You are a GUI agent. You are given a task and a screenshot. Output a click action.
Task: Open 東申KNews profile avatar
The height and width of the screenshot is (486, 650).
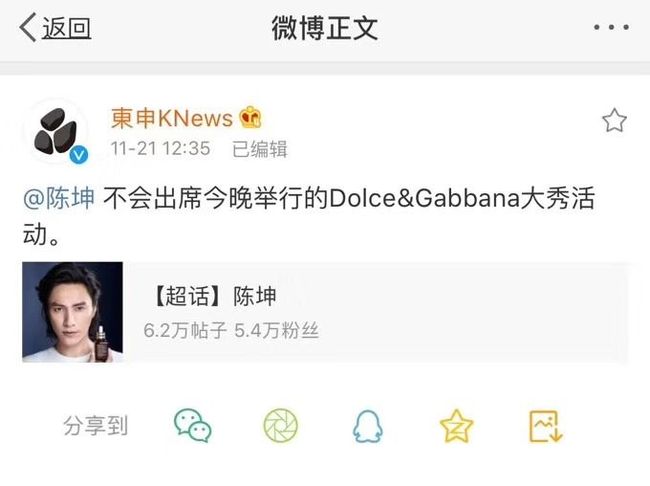pyautogui.click(x=56, y=132)
